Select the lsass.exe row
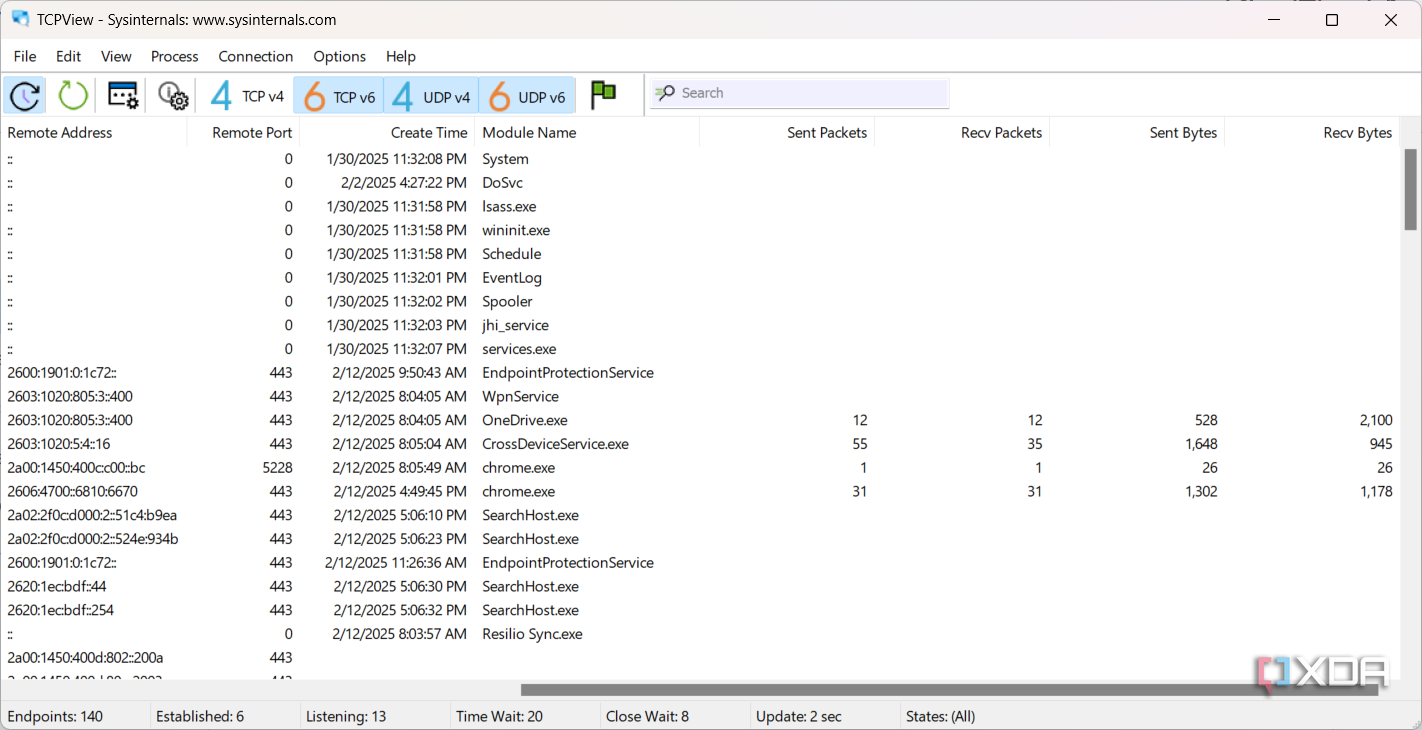1422x730 pixels. tap(700, 207)
